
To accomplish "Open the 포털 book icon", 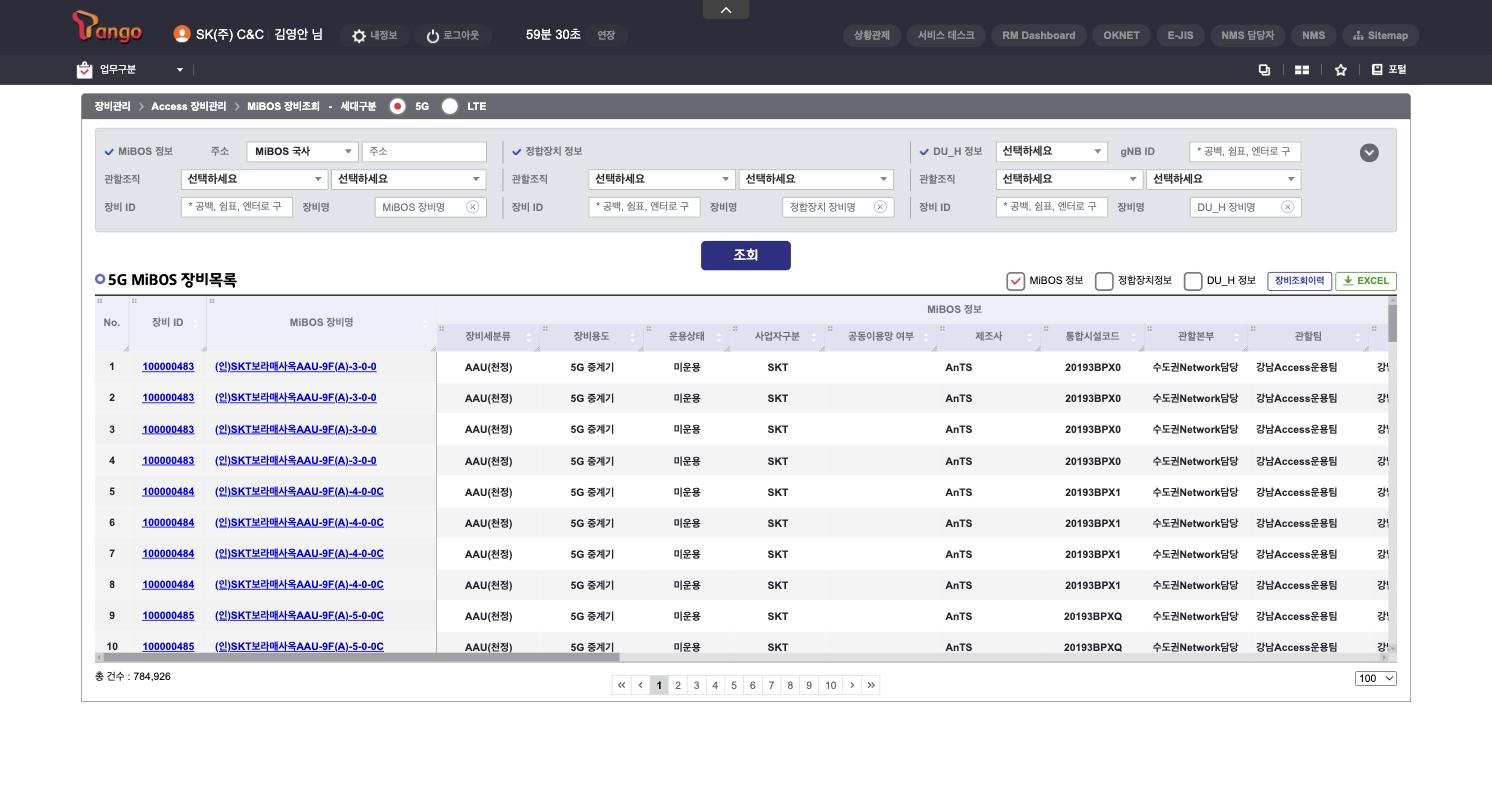I will pyautogui.click(x=1377, y=69).
